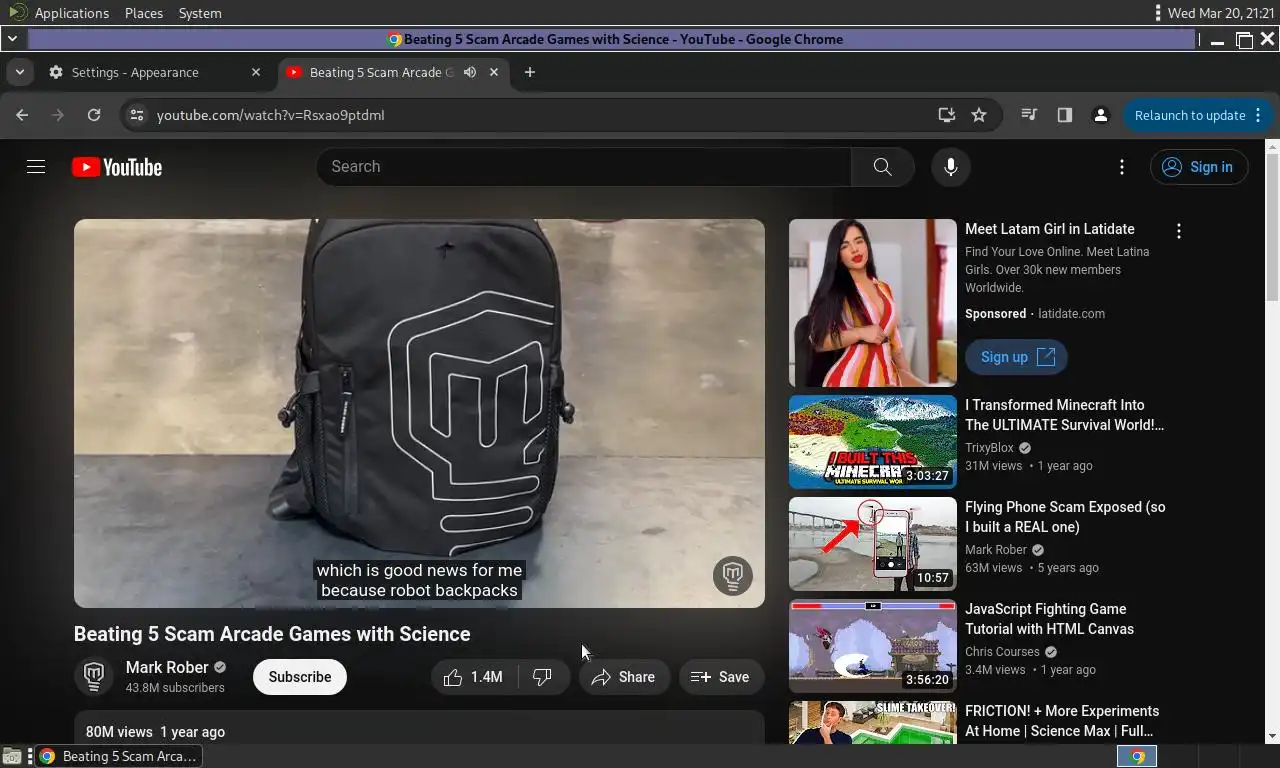Image resolution: width=1280 pixels, height=768 pixels.
Task: Bookmark this page with the star
Action: click(x=979, y=115)
